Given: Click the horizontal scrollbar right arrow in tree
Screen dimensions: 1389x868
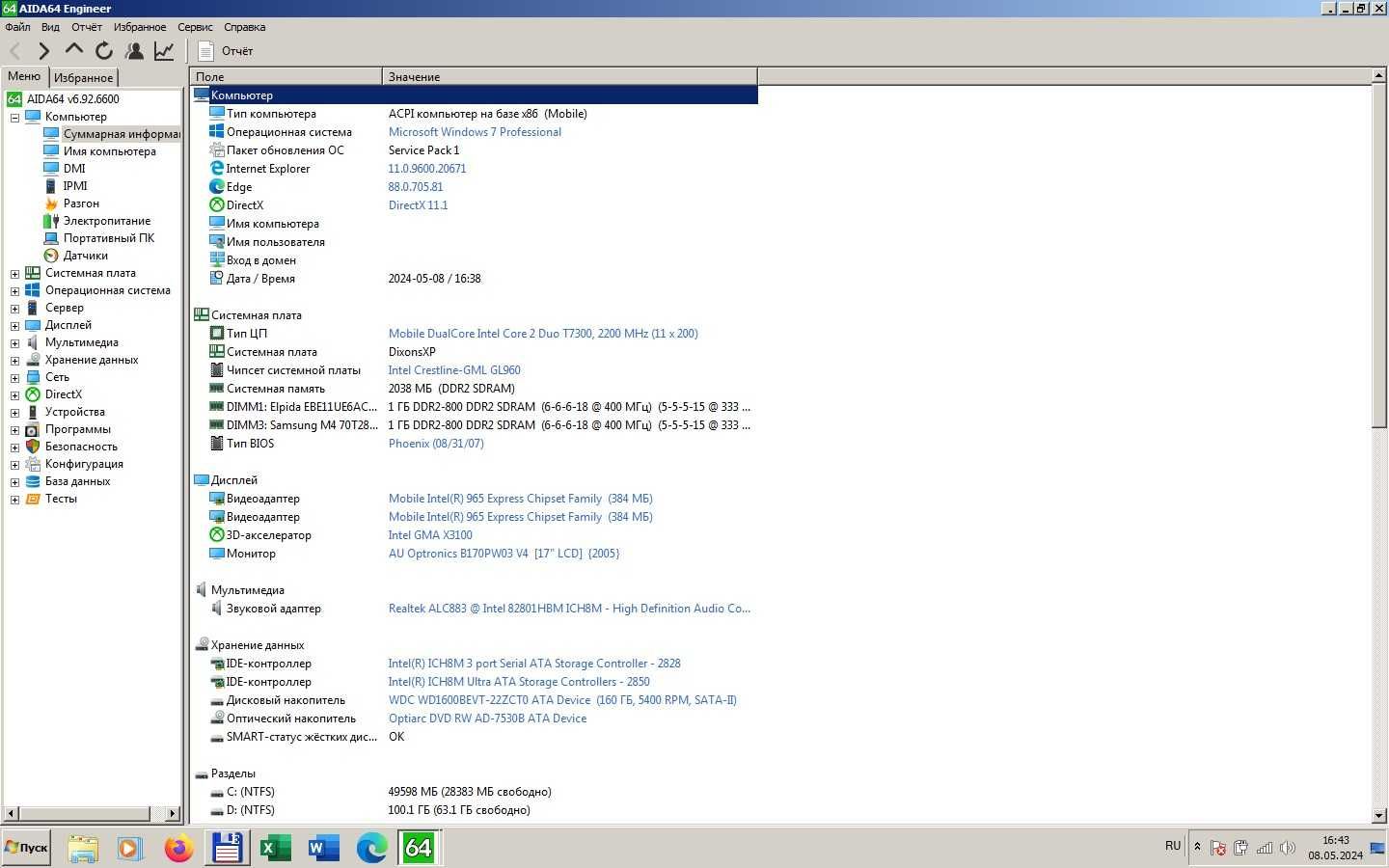Looking at the screenshot, I should (173, 813).
